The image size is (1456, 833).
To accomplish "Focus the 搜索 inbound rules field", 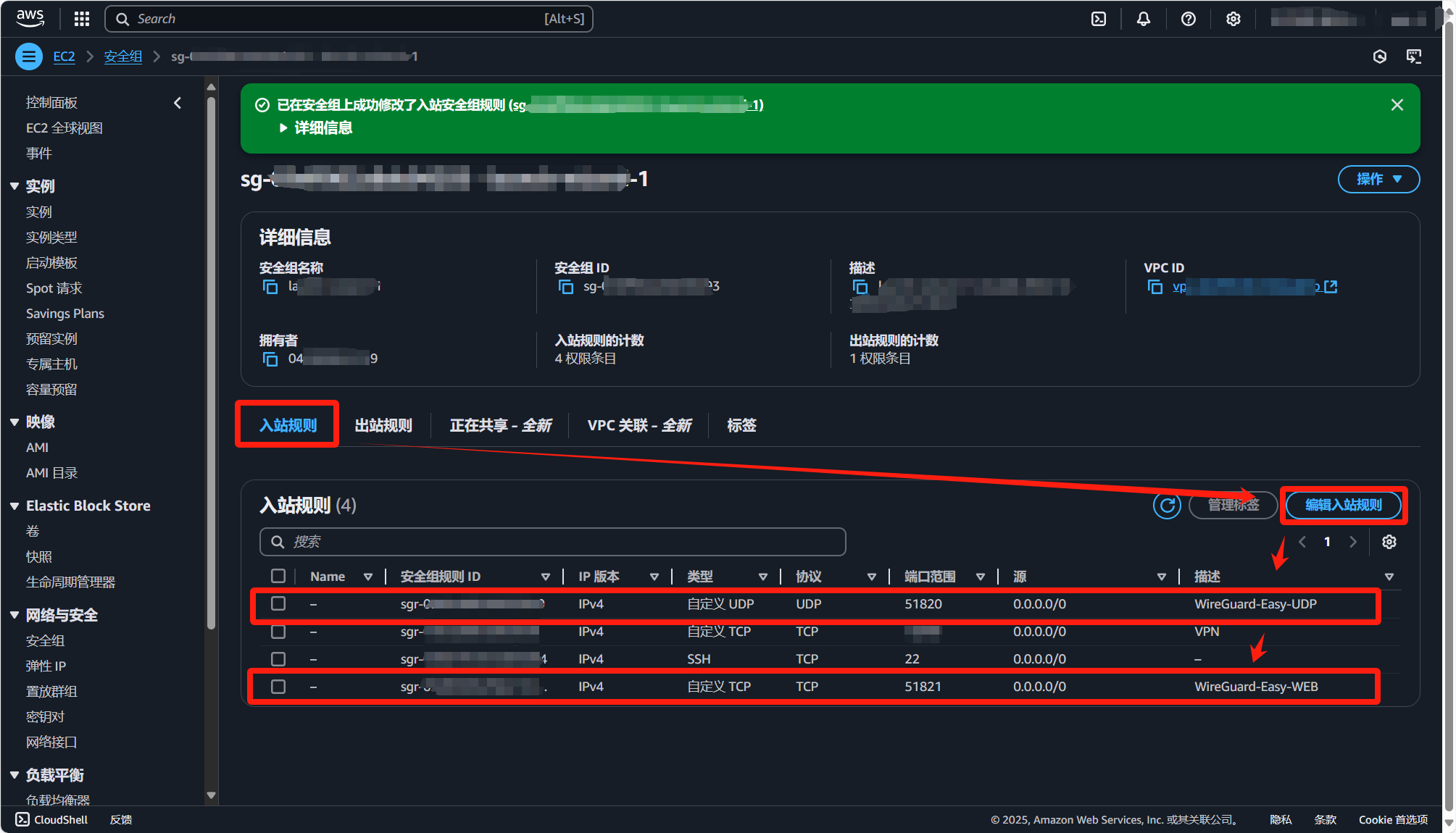I will [552, 542].
